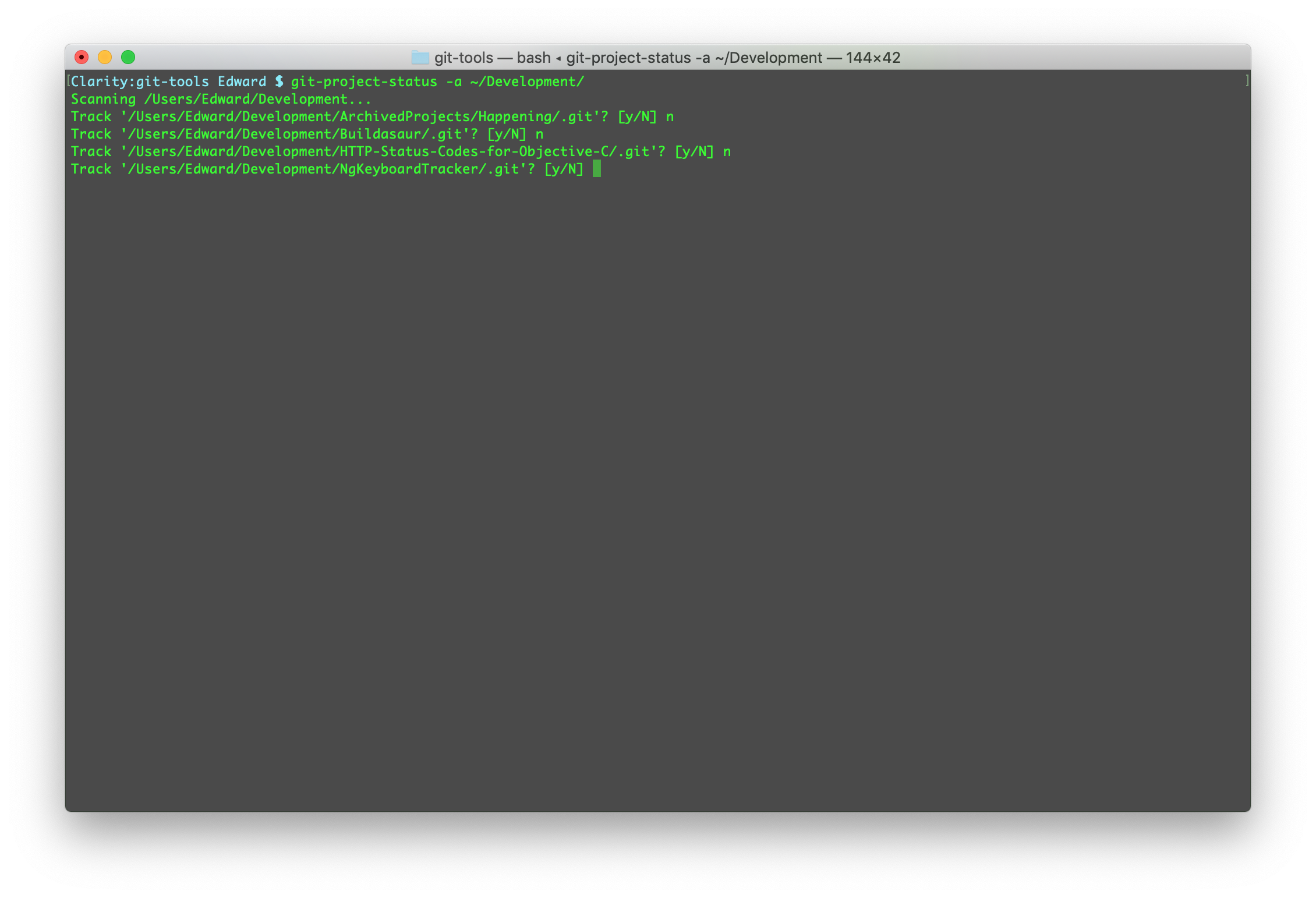Click the Scanning /Users/Edward/Development line
1316x898 pixels.
click(x=221, y=99)
